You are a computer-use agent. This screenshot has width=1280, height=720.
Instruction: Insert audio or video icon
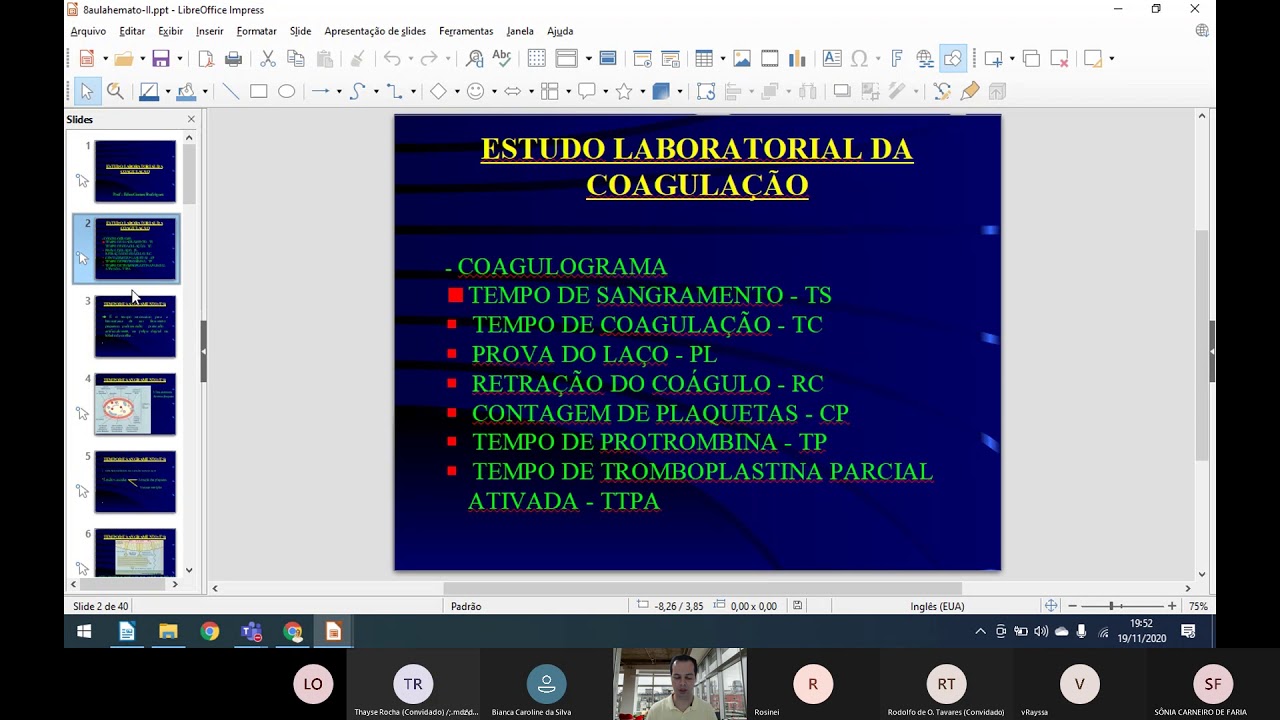[770, 59]
